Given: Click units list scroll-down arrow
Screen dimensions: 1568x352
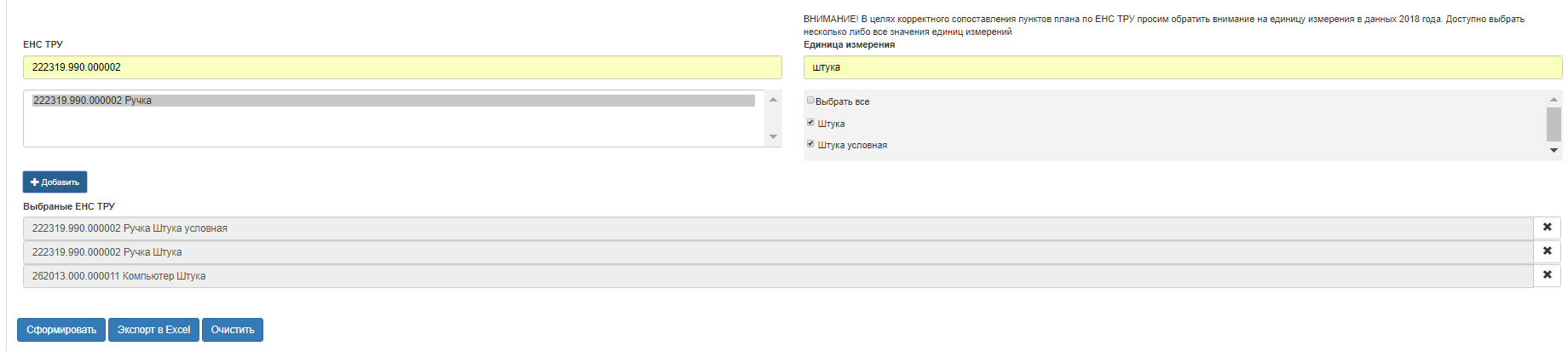Looking at the screenshot, I should click(1554, 150).
